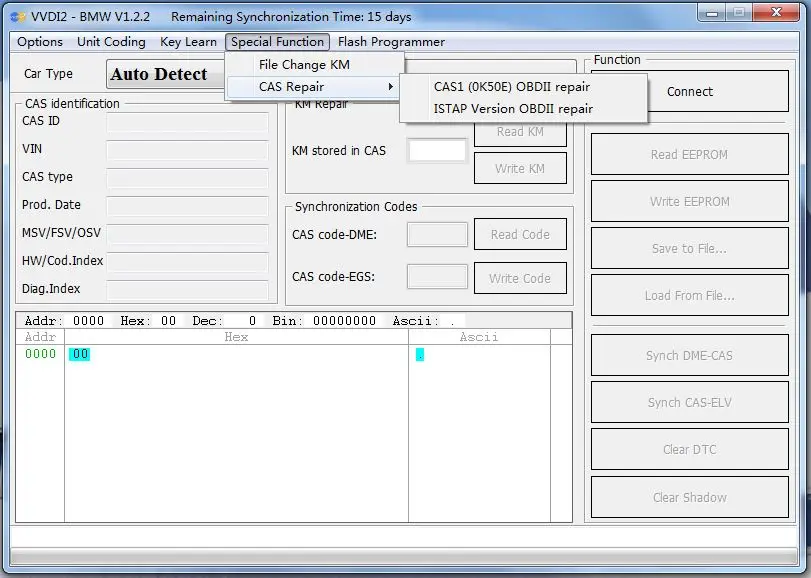811x578 pixels.
Task: Click the Read Code button
Action: coord(520,234)
